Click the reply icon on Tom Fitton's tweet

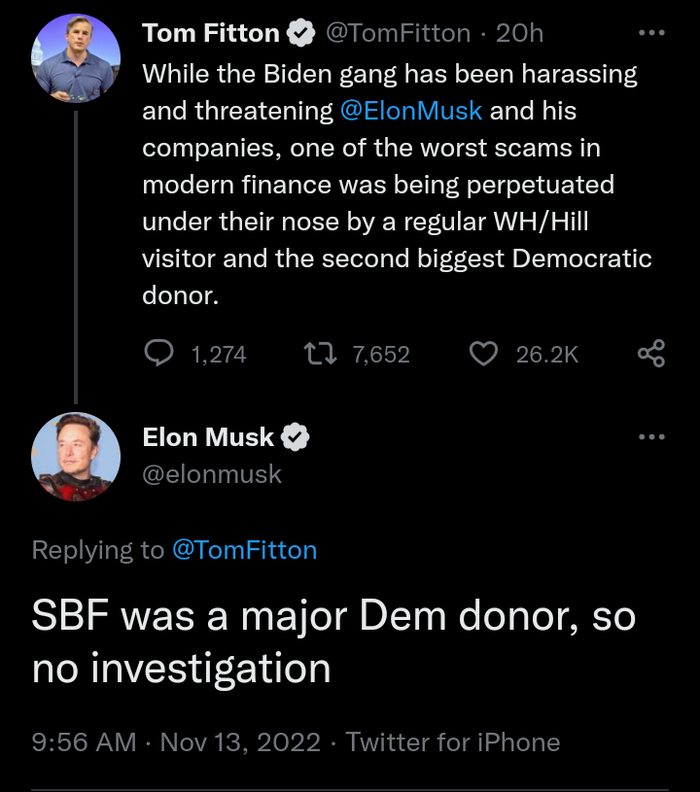(x=160, y=353)
